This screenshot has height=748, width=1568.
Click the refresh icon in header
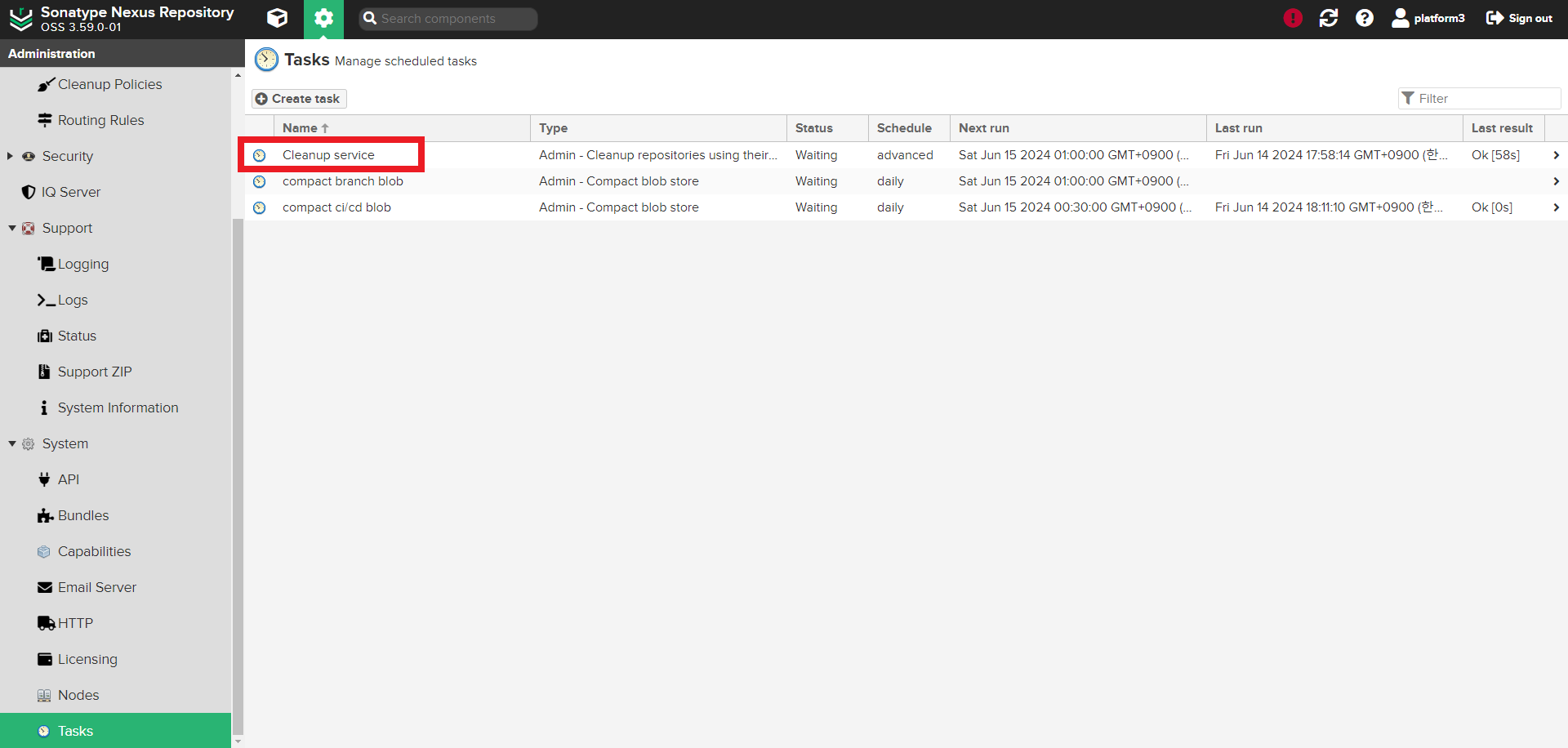click(1329, 18)
